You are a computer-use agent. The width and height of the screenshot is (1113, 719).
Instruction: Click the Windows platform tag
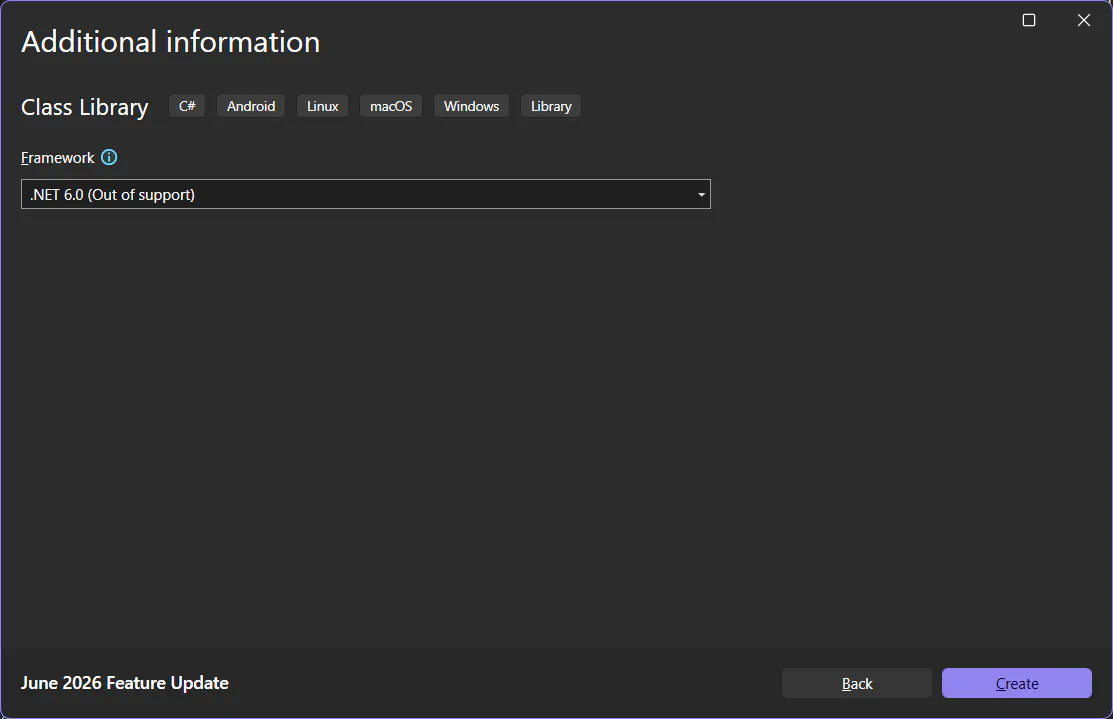click(x=471, y=106)
